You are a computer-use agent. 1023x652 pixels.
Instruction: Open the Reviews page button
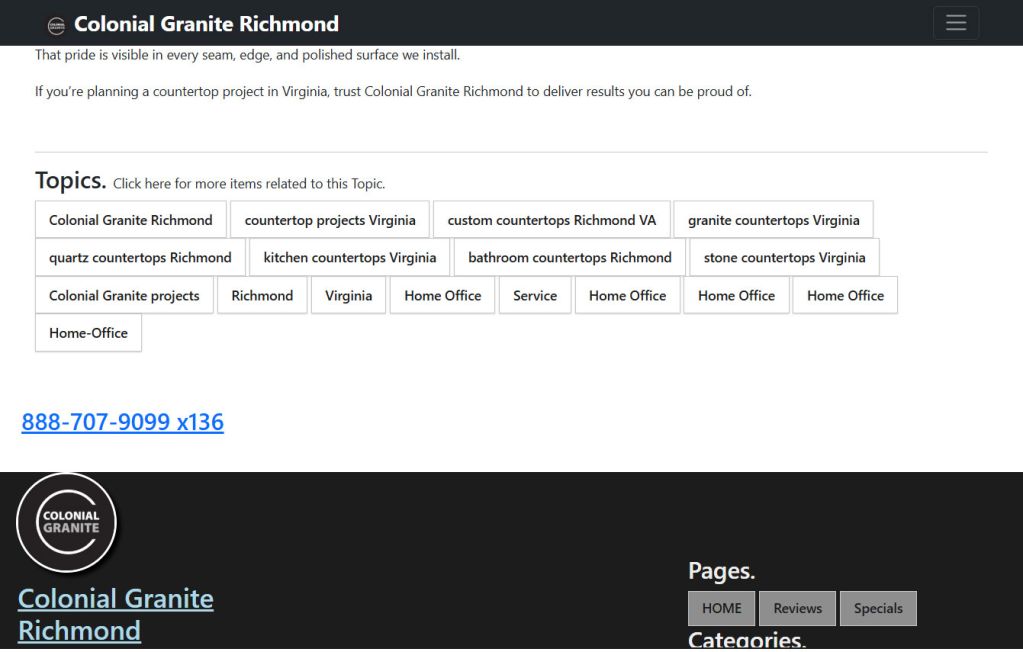797,608
